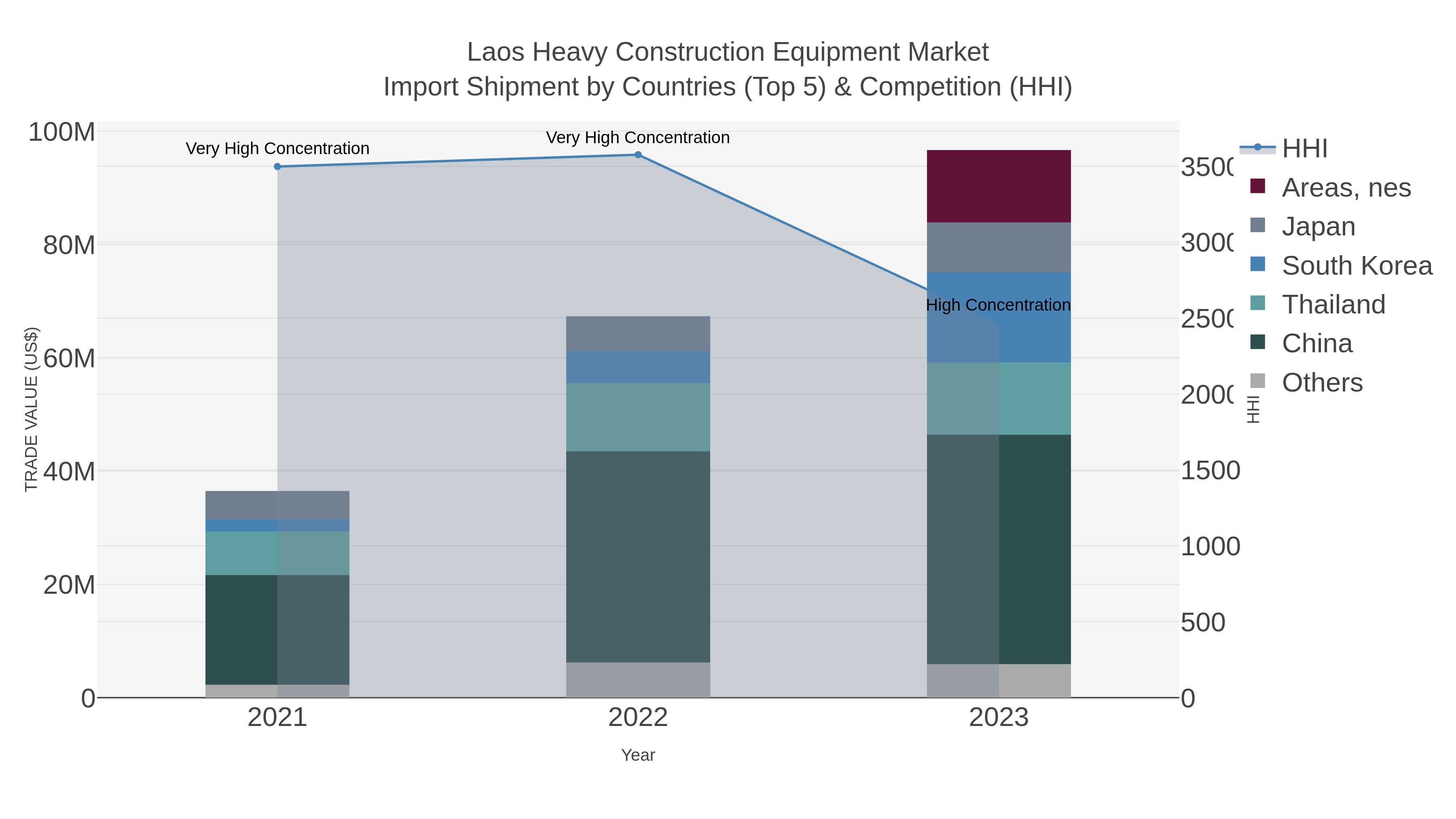This screenshot has width=1456, height=819.
Task: Click the 'TRADE VALUE (US$)' axis title
Action: pos(31,410)
